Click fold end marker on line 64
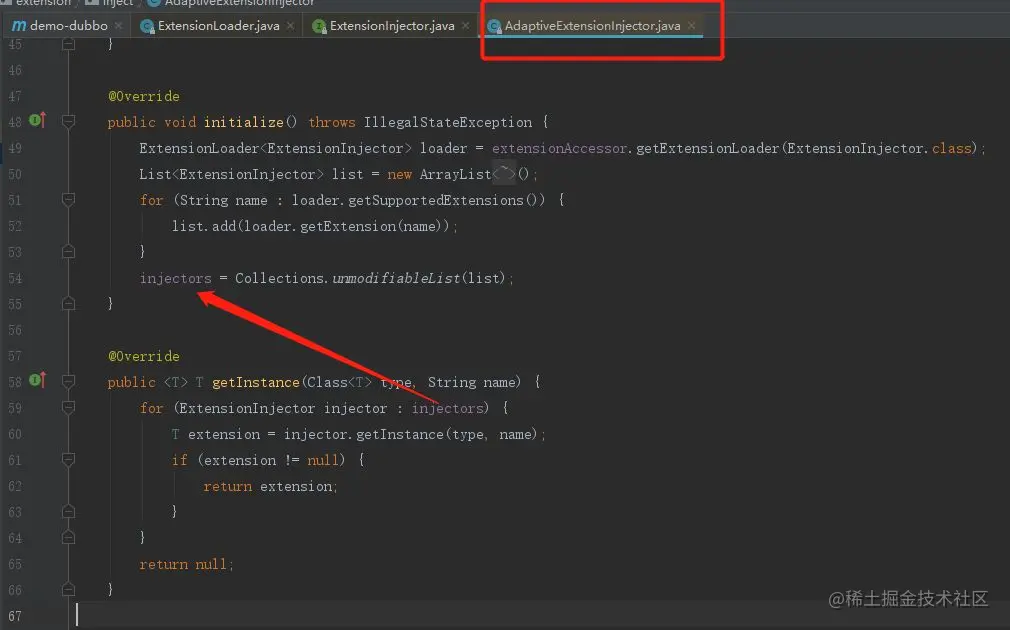The width and height of the screenshot is (1010, 630). 68,537
